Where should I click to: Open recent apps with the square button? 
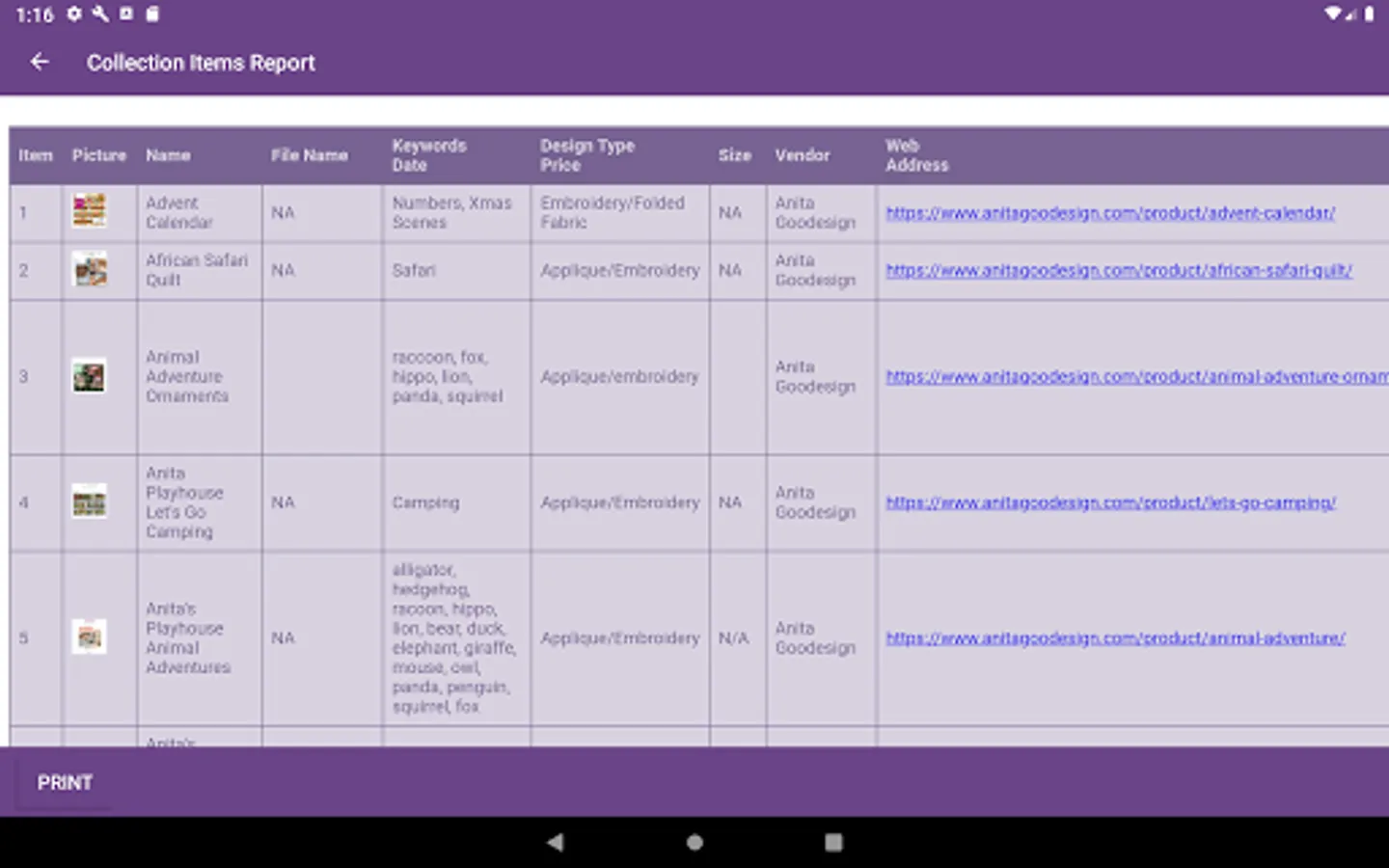pos(833,842)
